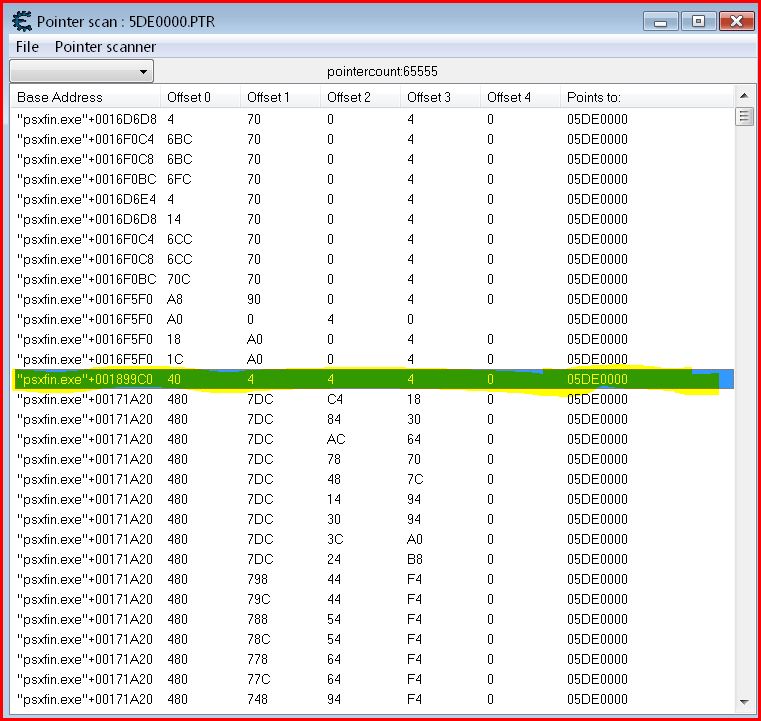
Task: Click the vertical scrollbar thumb
Action: pyautogui.click(x=743, y=117)
